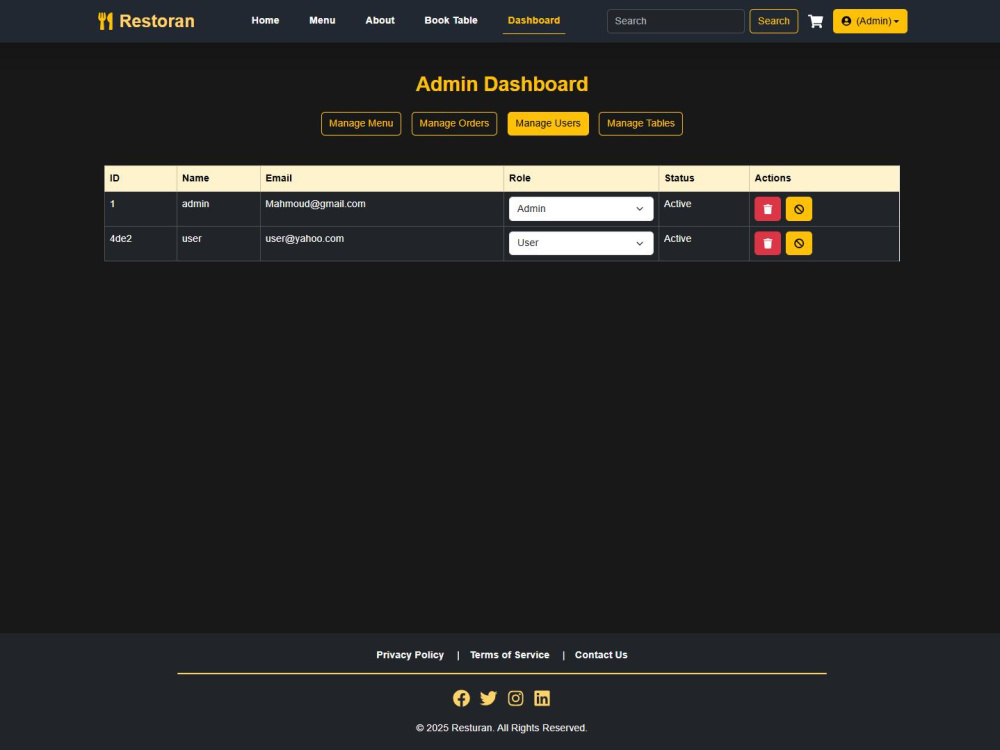1000x750 pixels.
Task: Select the Manage Users tab
Action: (548, 124)
